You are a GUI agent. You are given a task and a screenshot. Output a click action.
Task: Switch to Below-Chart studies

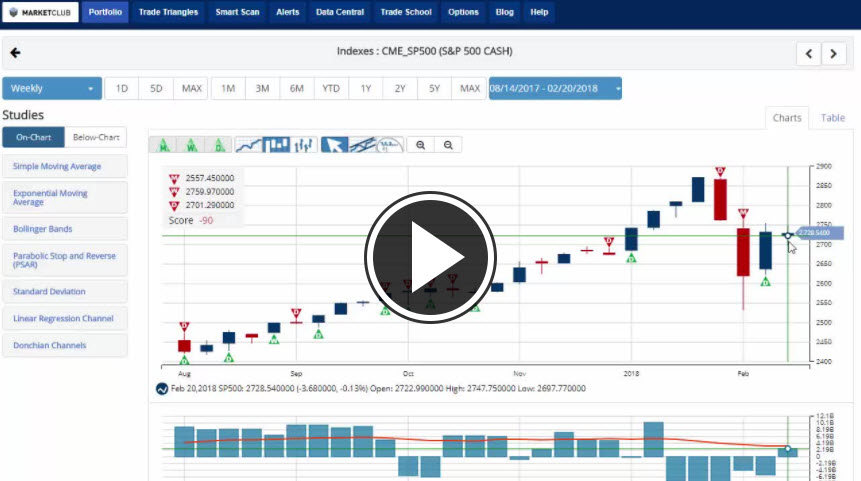pos(96,137)
